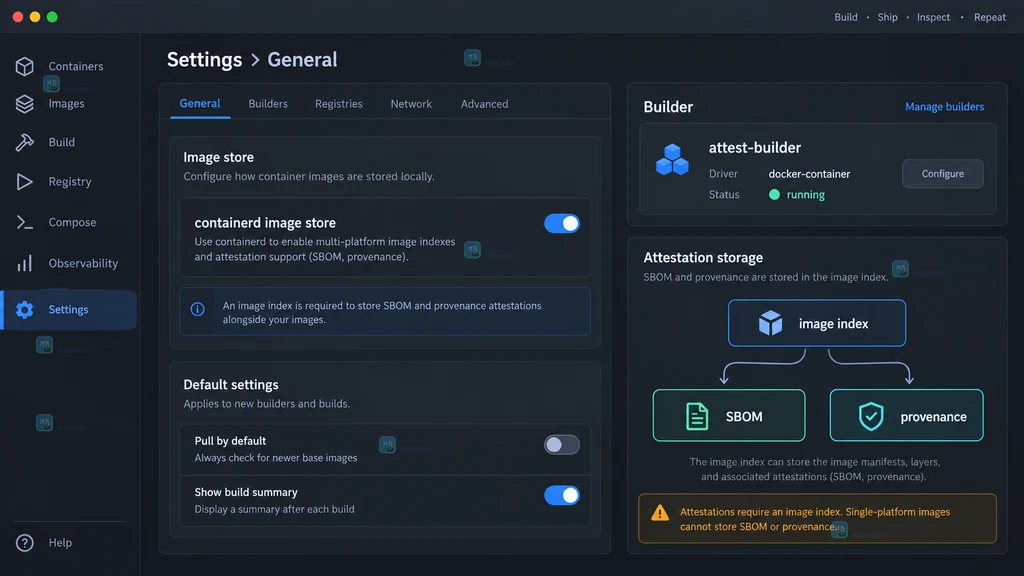
Task: Click the Help question mark icon
Action: pos(25,543)
